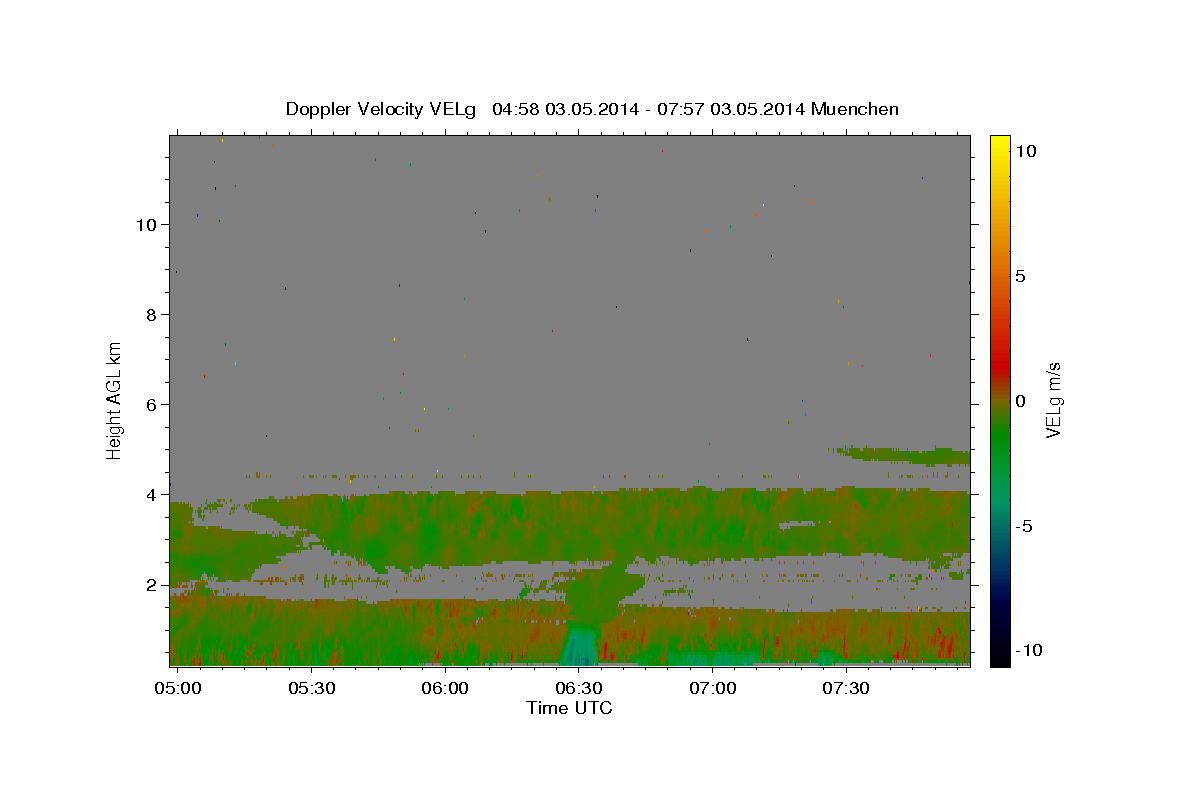Image resolution: width=1200 pixels, height=800 pixels.
Task: Click the end time '07:57 03.05.2014' in title
Action: (733, 109)
